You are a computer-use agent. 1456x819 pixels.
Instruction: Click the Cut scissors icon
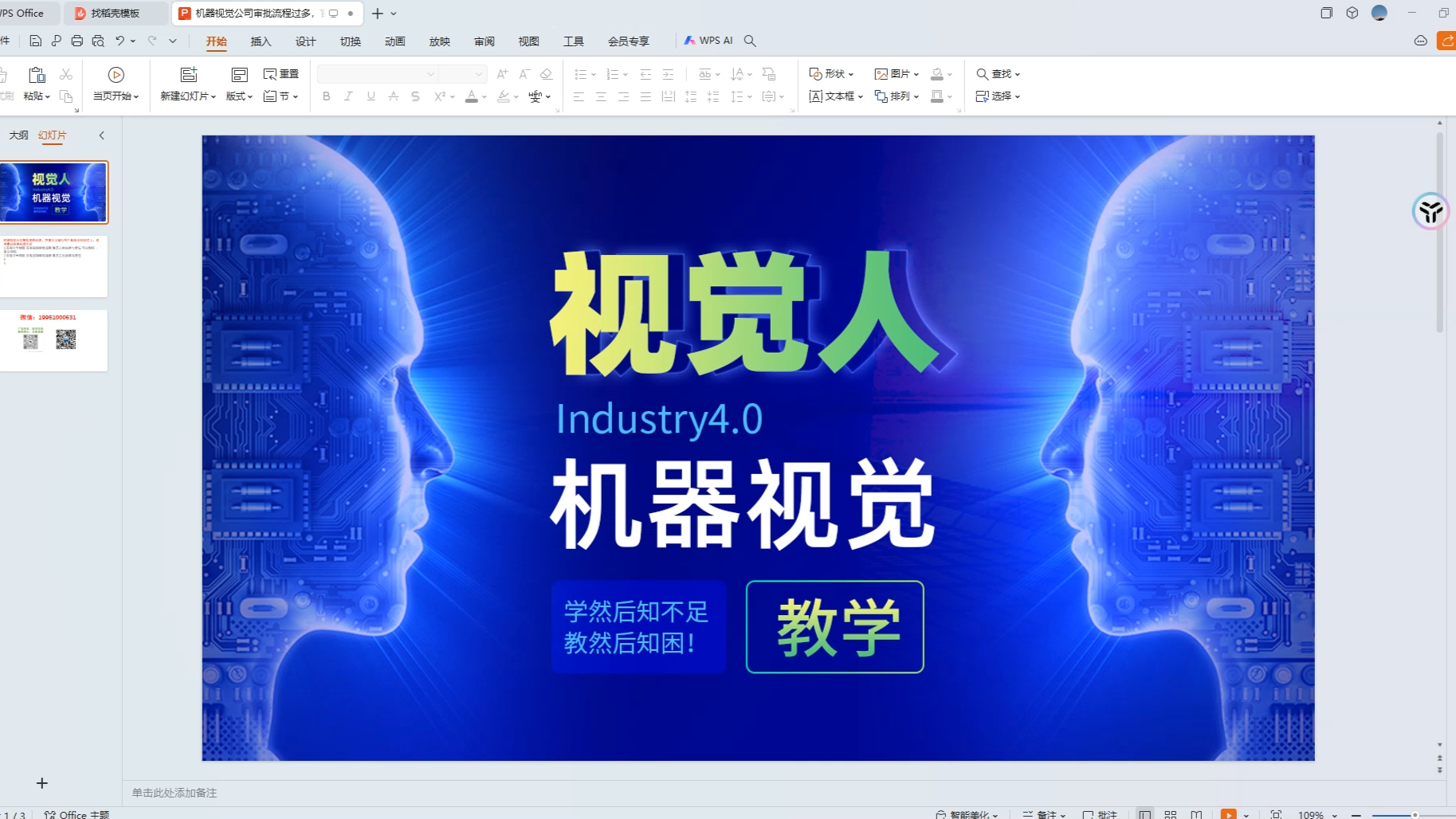click(66, 74)
